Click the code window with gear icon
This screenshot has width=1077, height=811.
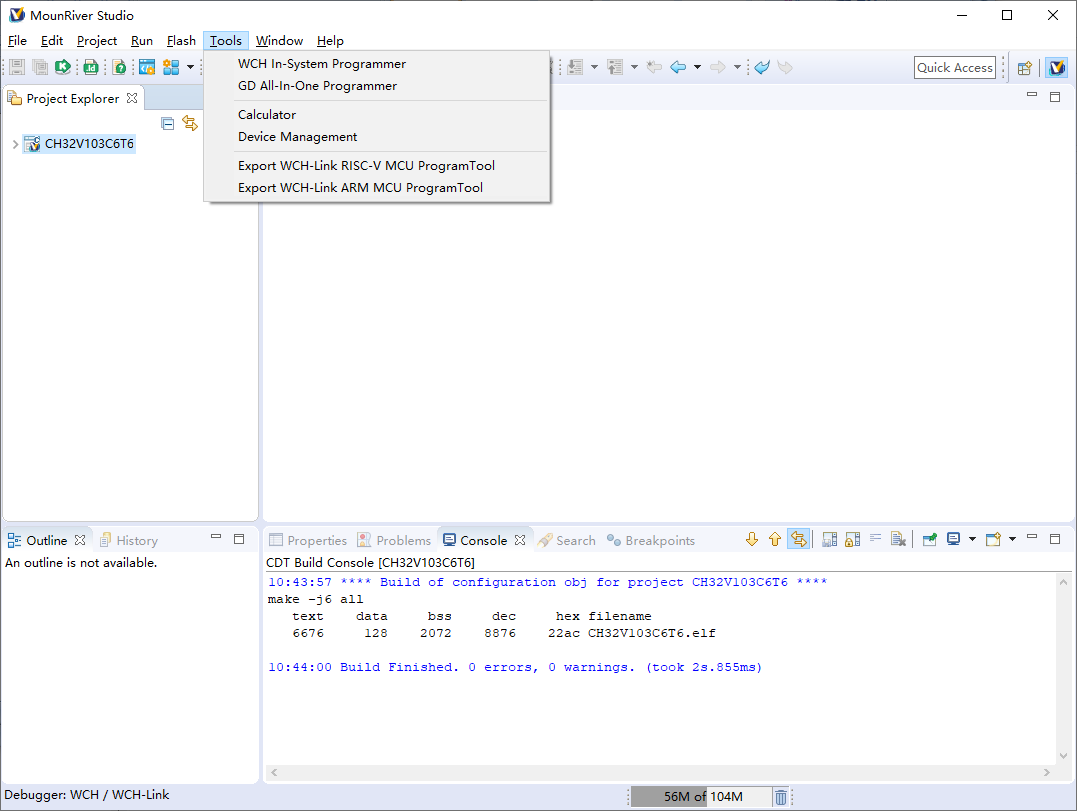coord(147,67)
